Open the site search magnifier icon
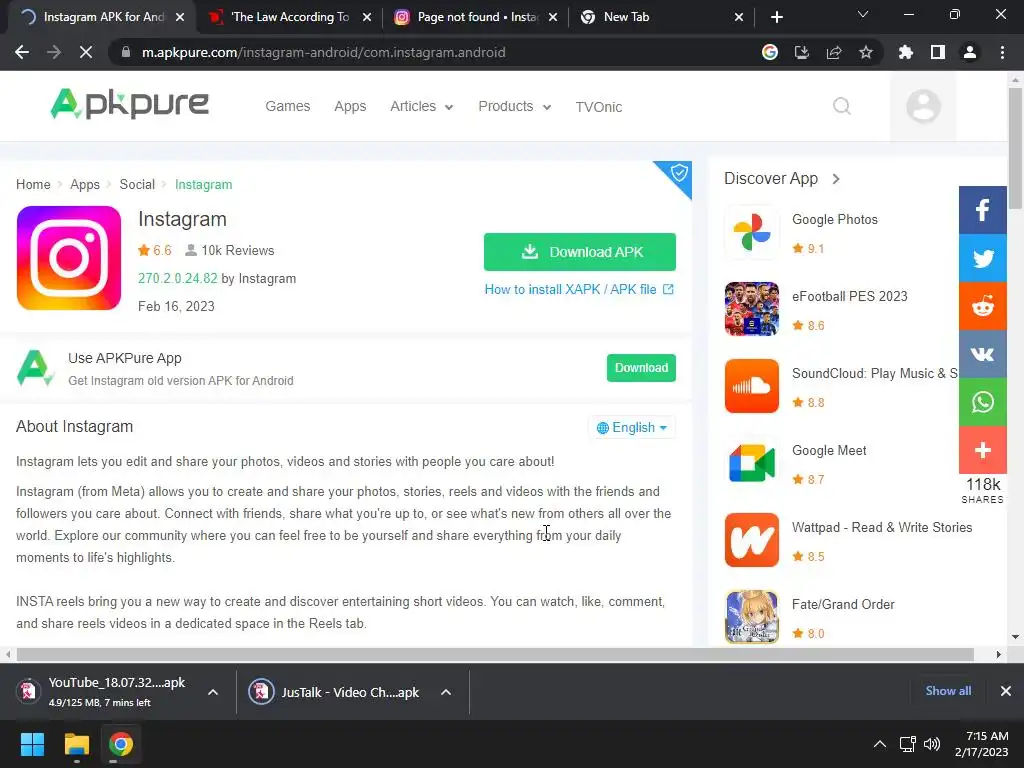1024x768 pixels. coord(842,106)
